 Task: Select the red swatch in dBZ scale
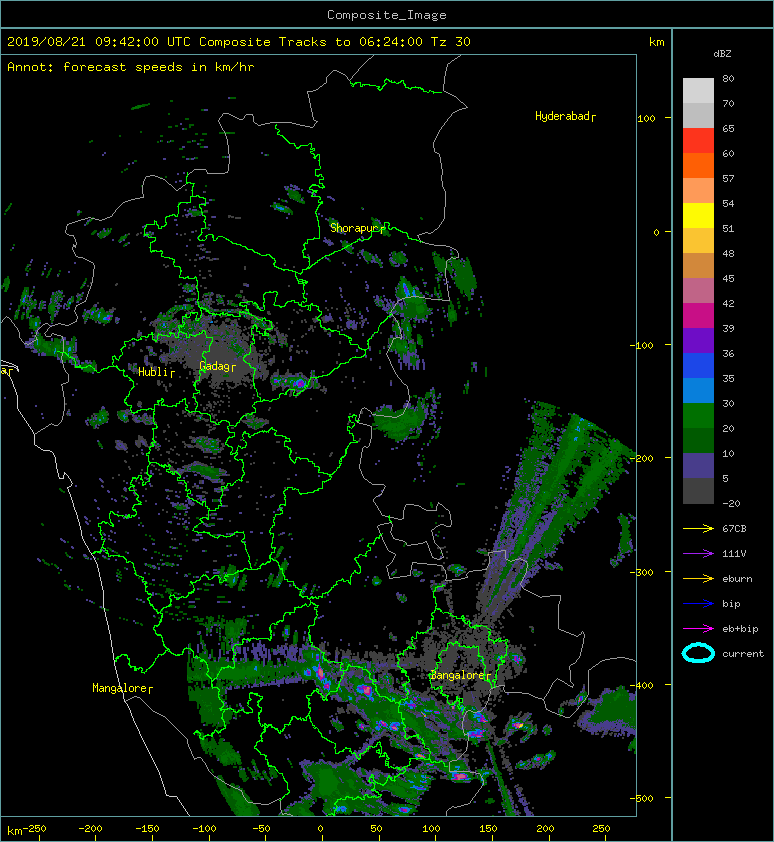click(698, 141)
